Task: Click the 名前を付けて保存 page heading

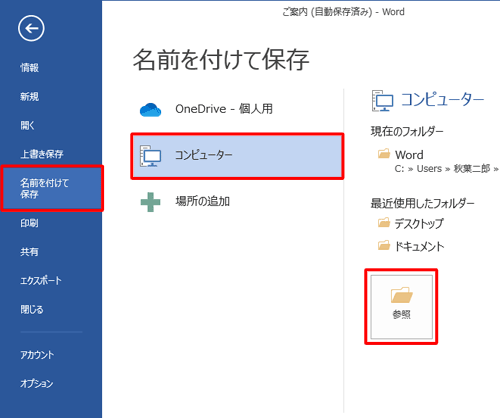Action: tap(221, 60)
